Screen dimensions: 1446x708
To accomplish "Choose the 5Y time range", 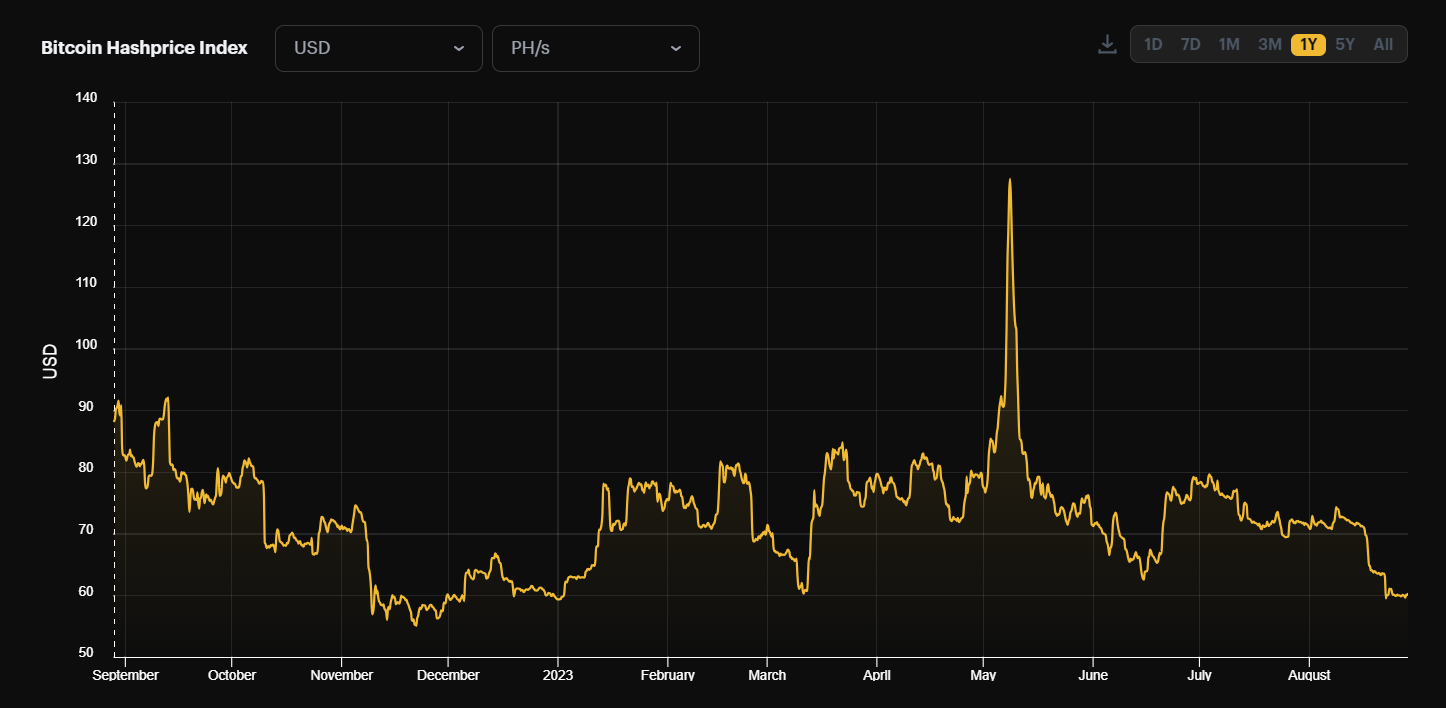I will (1345, 44).
